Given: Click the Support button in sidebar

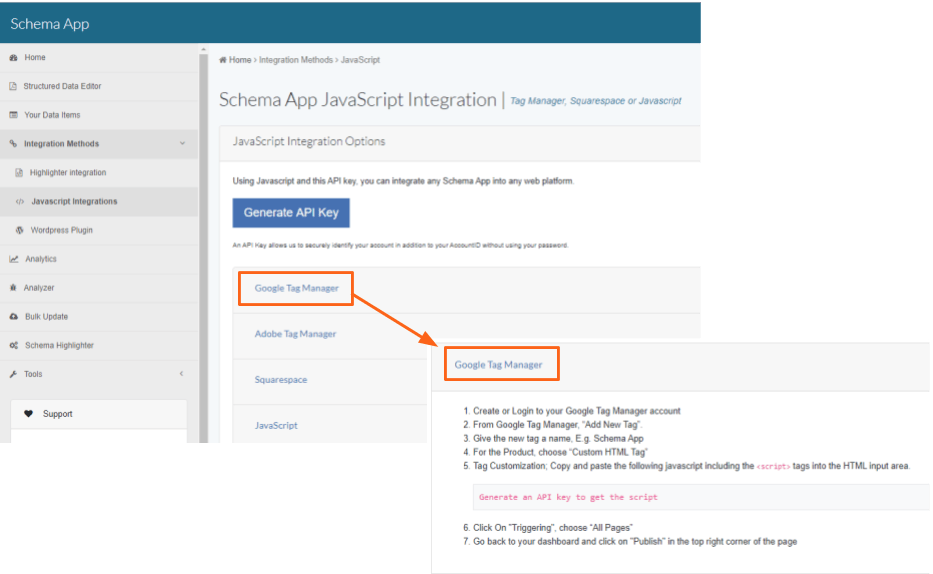Looking at the screenshot, I should coord(99,414).
